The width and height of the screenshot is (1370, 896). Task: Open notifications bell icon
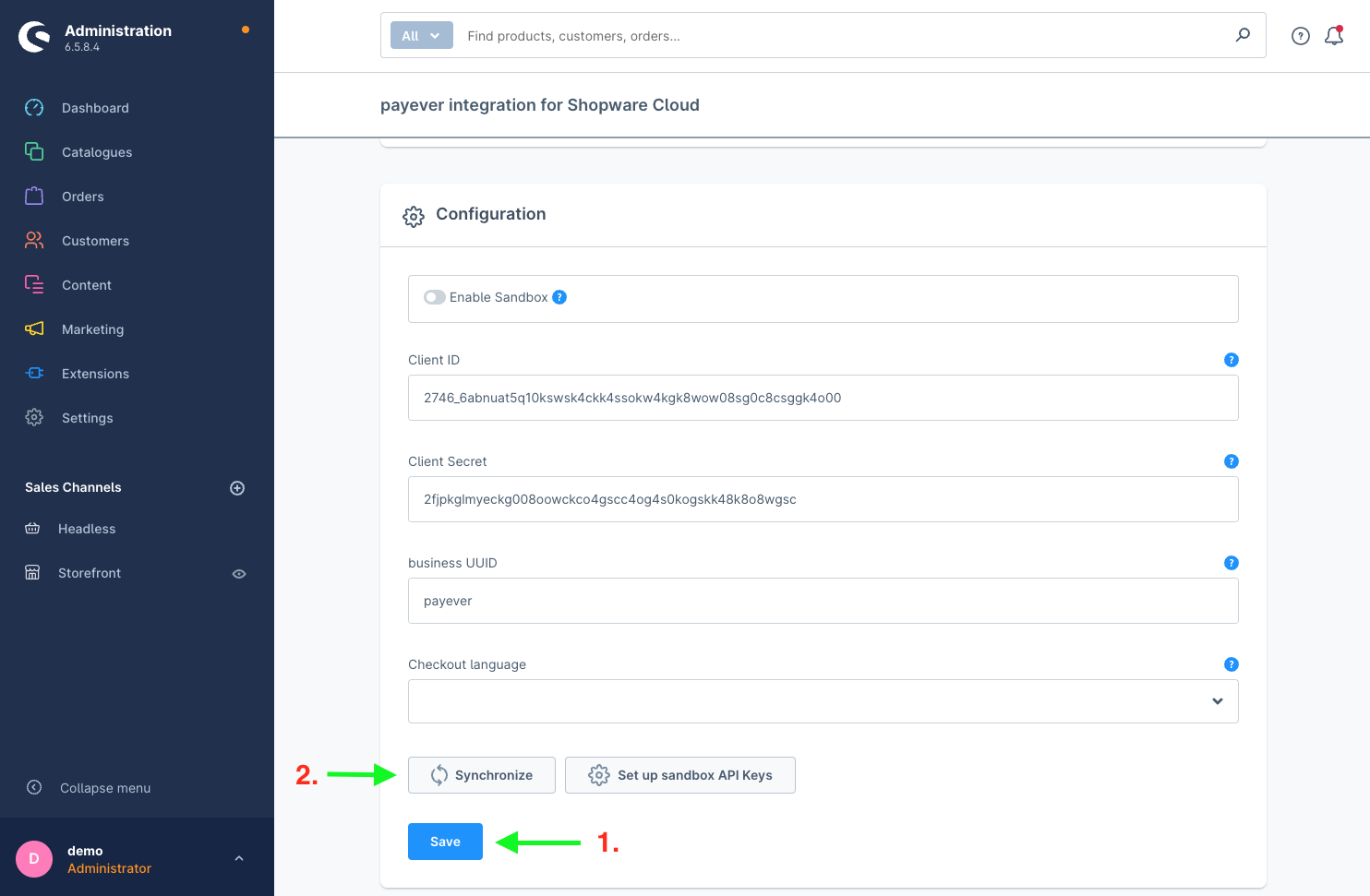tap(1334, 36)
